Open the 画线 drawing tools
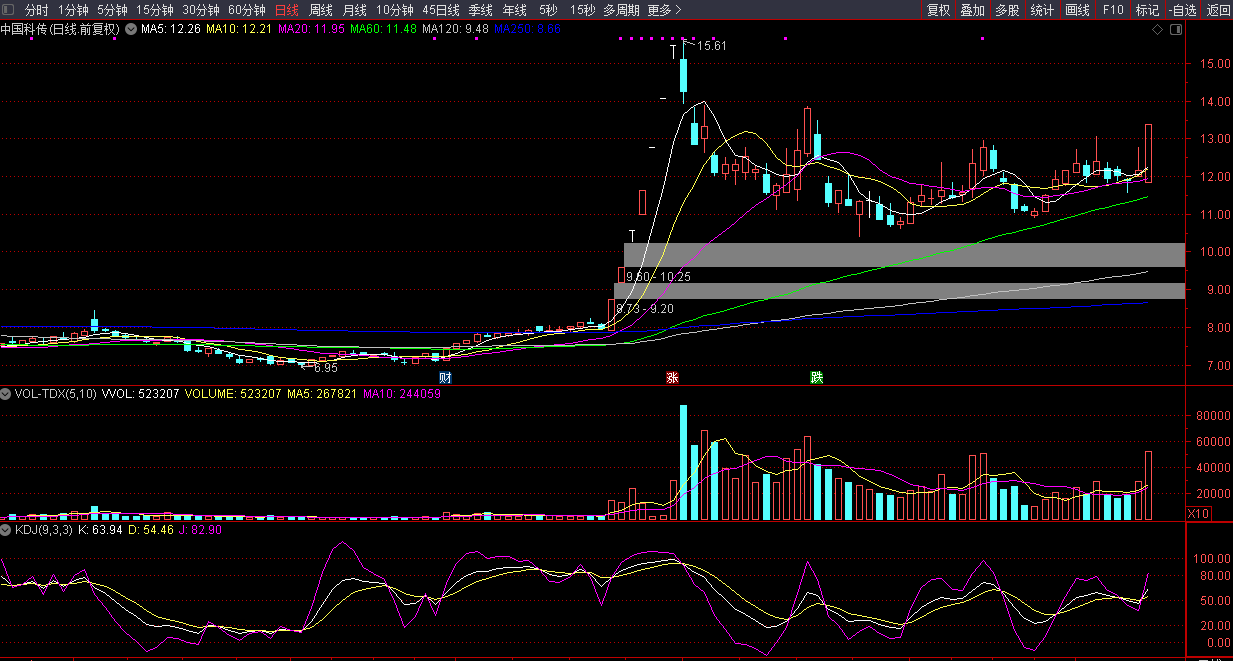 [x=1077, y=10]
